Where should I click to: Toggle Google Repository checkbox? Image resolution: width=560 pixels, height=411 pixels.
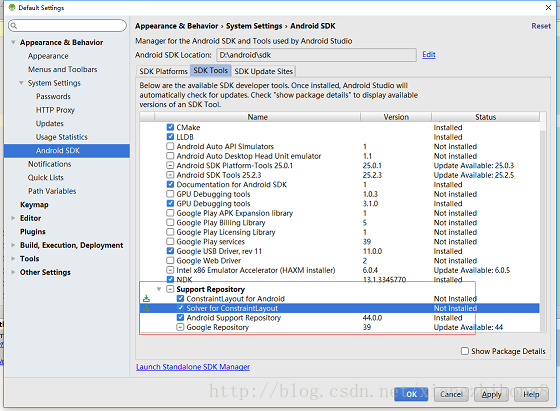pos(180,327)
